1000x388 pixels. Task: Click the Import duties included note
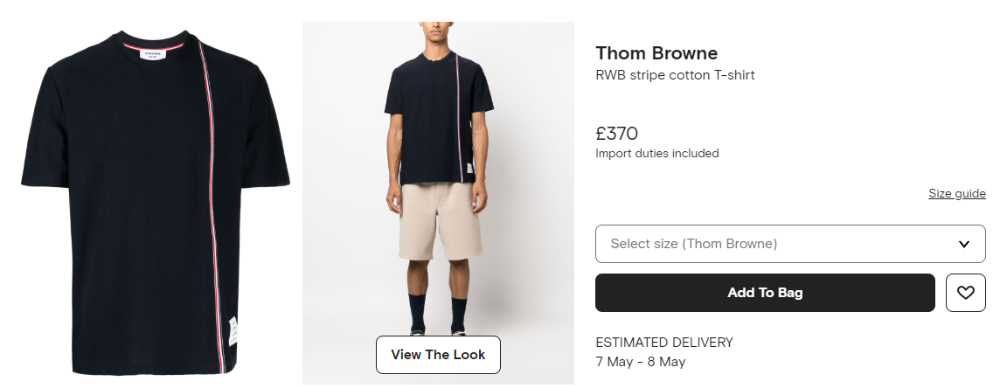[x=657, y=153]
